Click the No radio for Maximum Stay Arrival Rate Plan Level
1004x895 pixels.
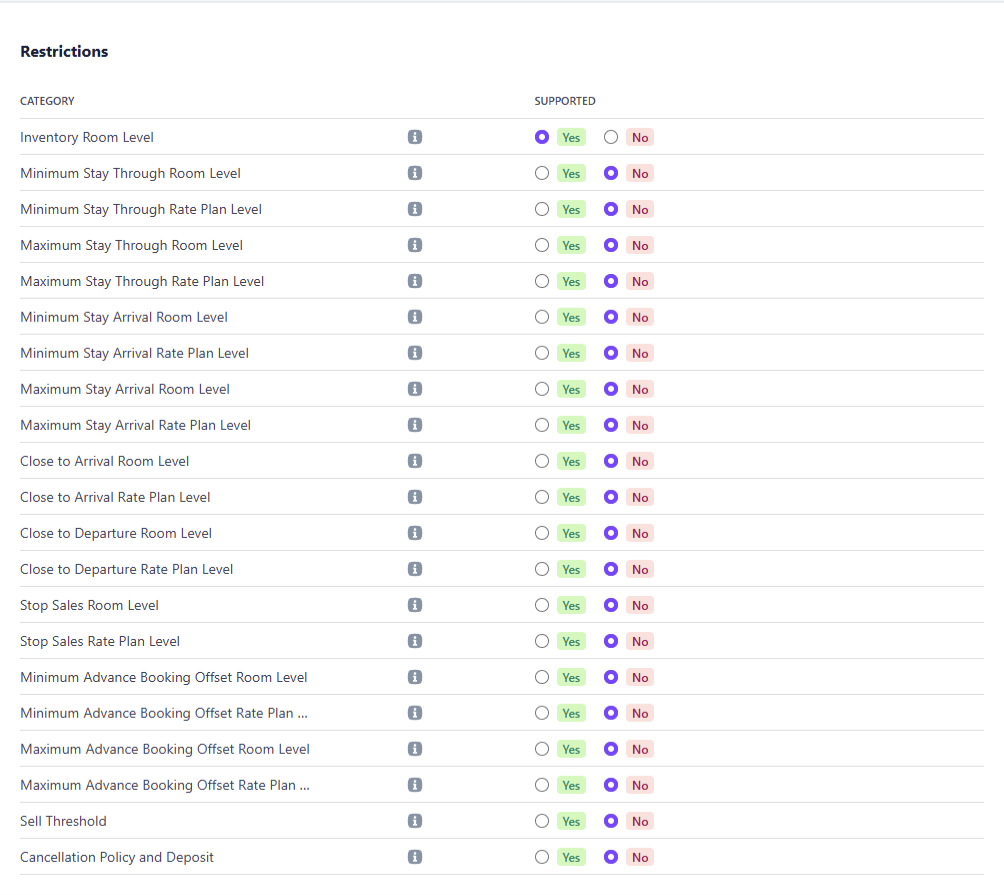pos(611,425)
